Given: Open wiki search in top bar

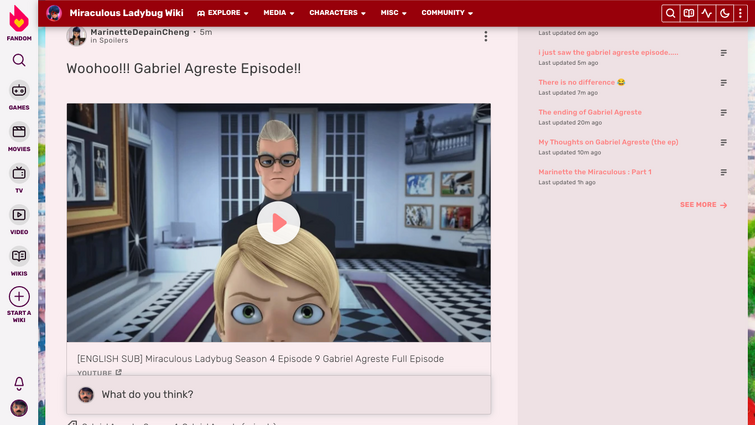Looking at the screenshot, I should [670, 13].
